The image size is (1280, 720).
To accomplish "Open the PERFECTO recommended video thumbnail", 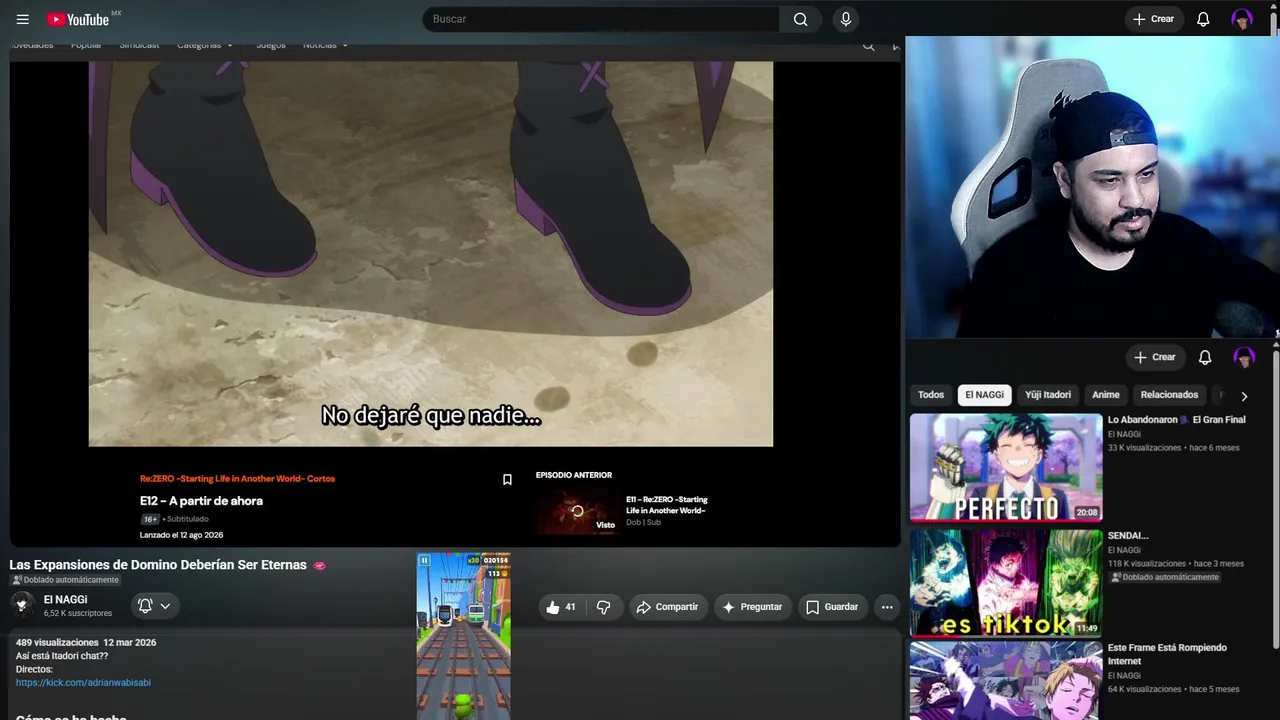I will pyautogui.click(x=1006, y=468).
